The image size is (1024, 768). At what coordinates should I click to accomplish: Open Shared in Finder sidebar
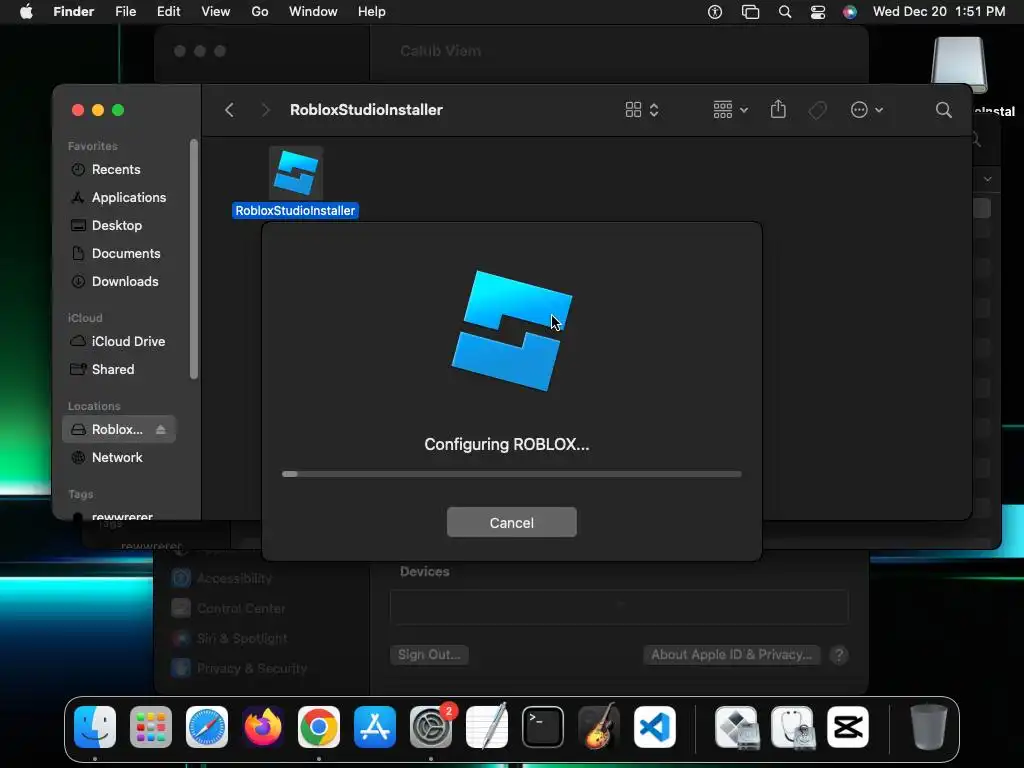click(103, 370)
